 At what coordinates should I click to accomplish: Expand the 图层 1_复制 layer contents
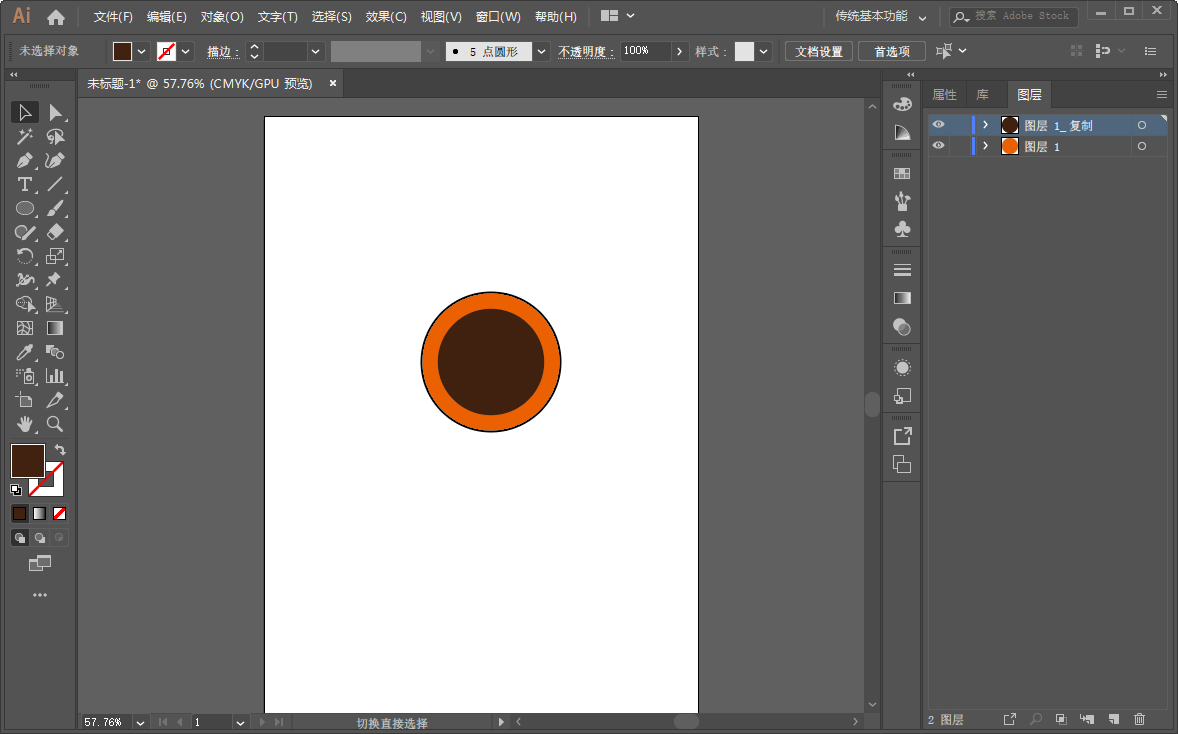pyautogui.click(x=985, y=125)
